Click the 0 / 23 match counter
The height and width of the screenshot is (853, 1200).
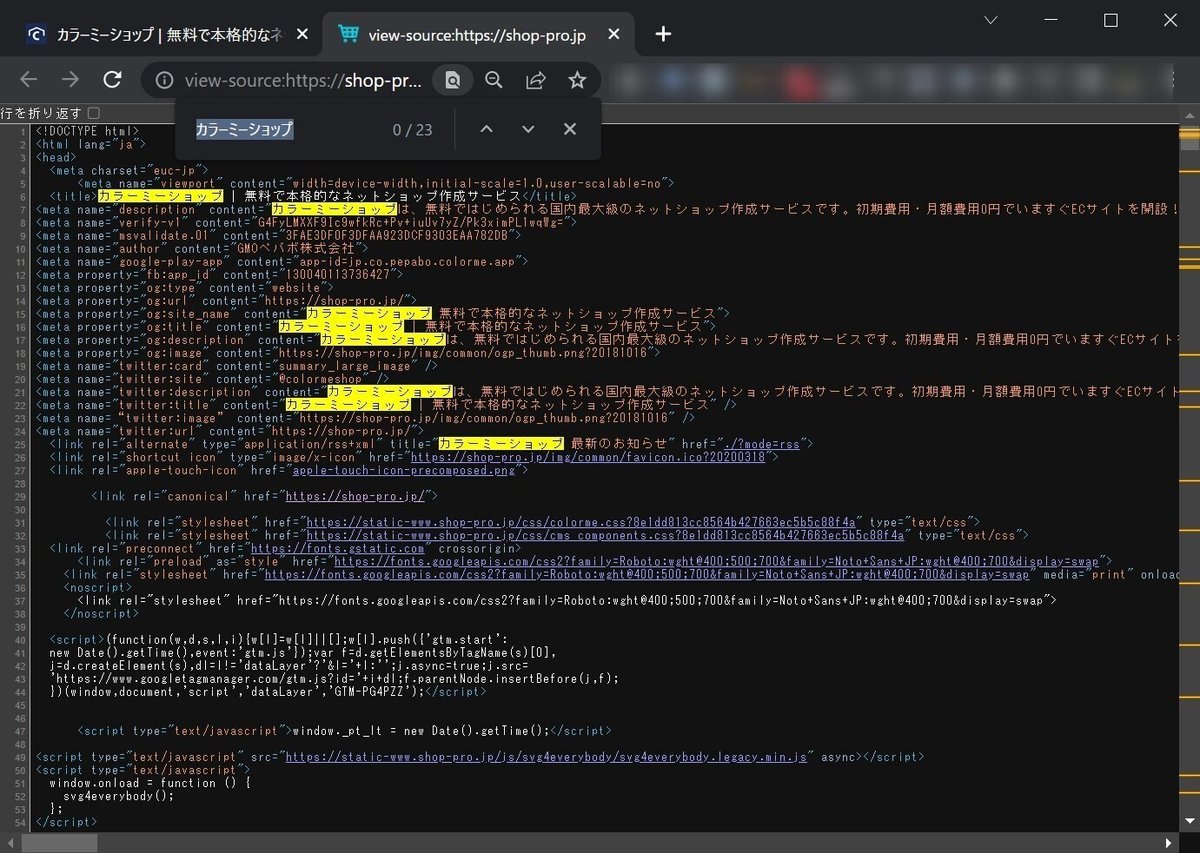tap(412, 130)
